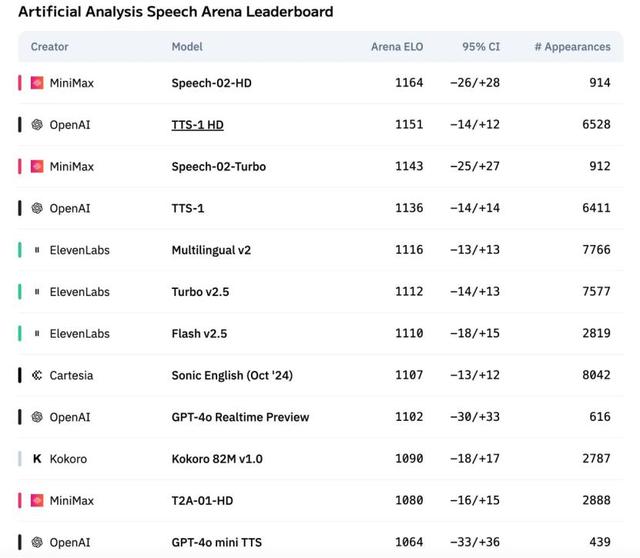The width and height of the screenshot is (640, 558).
Task: Click the MiniMax logo beside T2A-01-HD
Action: tap(37, 500)
